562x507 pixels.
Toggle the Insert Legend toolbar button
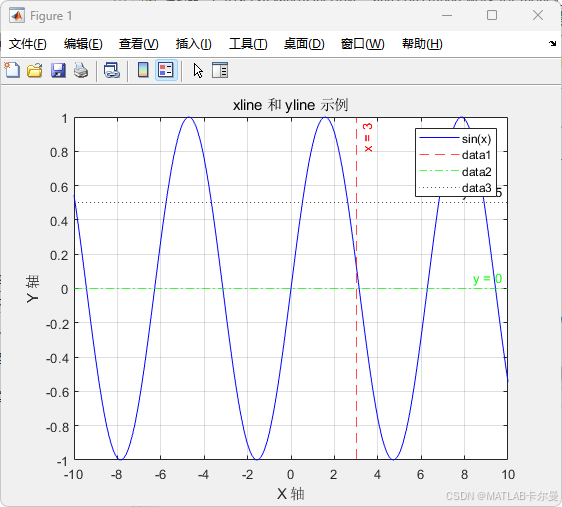pos(166,70)
